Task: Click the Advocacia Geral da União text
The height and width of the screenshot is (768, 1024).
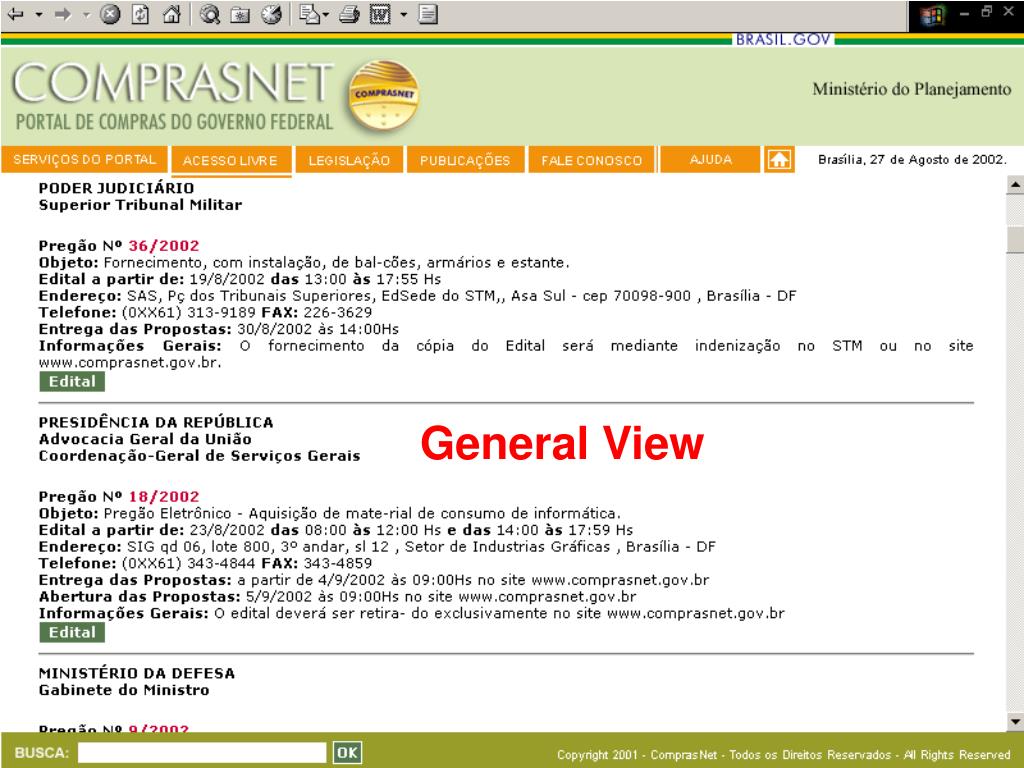Action: pos(145,440)
